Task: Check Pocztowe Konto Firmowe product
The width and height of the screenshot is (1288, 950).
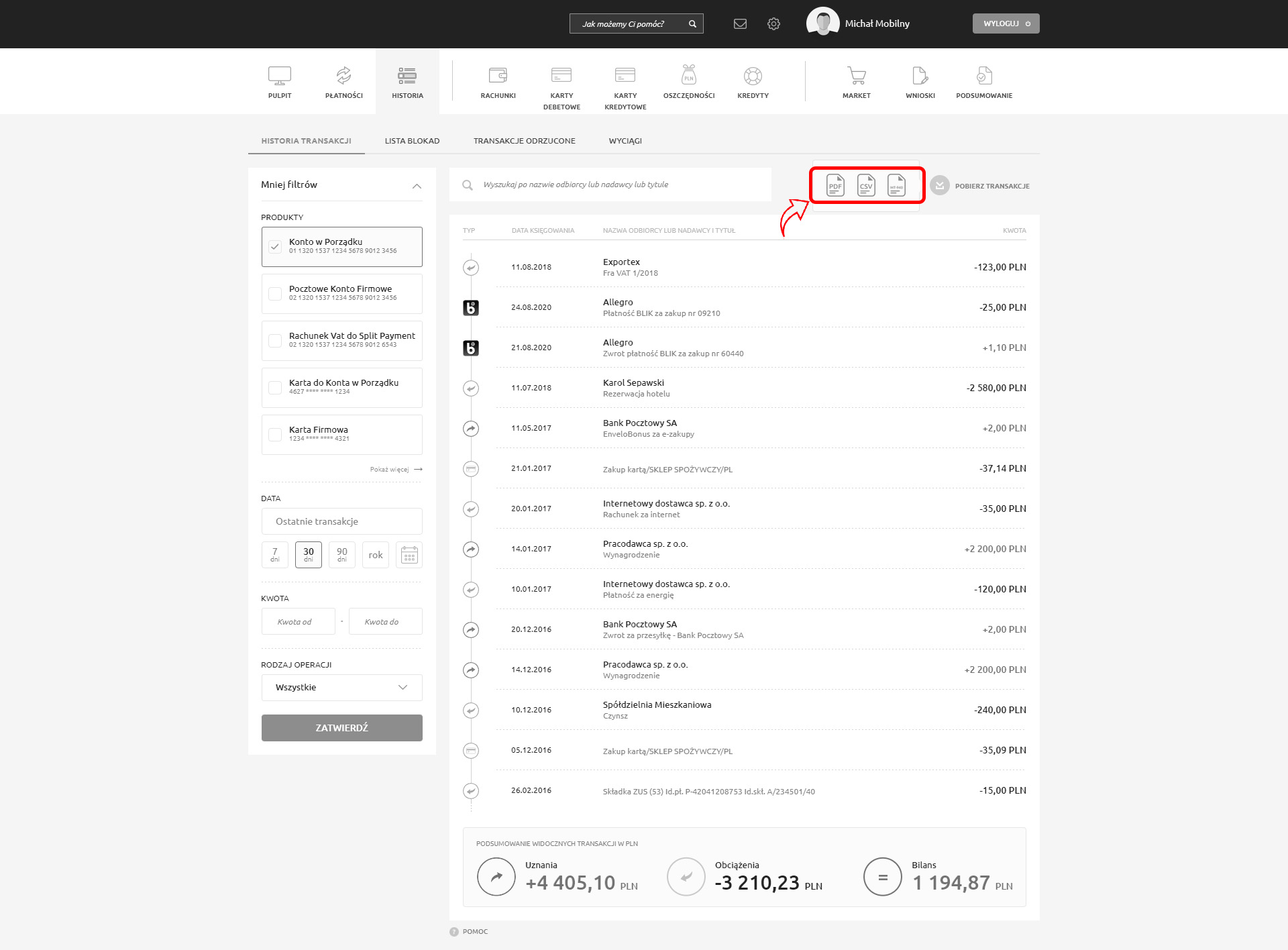Action: point(275,293)
